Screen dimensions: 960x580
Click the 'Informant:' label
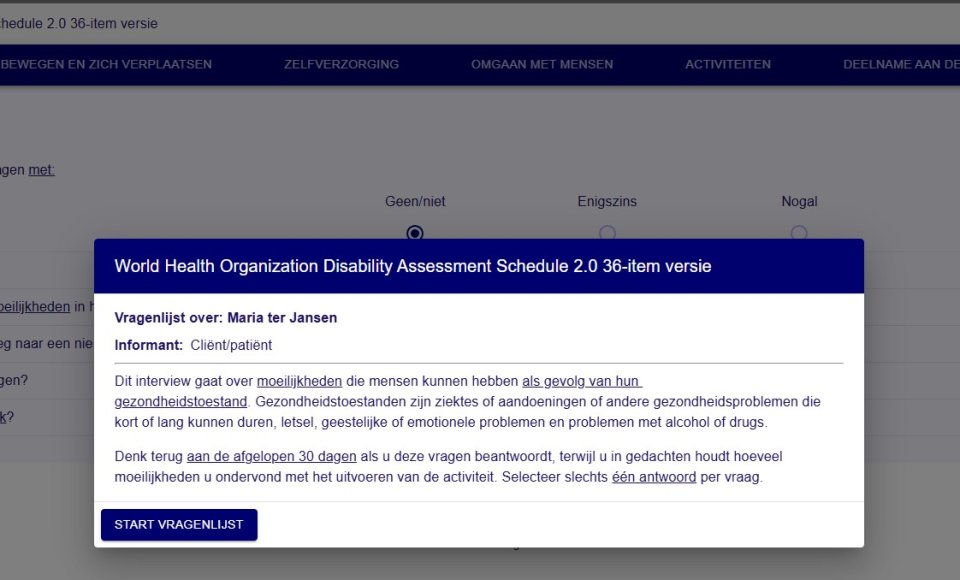(x=149, y=345)
